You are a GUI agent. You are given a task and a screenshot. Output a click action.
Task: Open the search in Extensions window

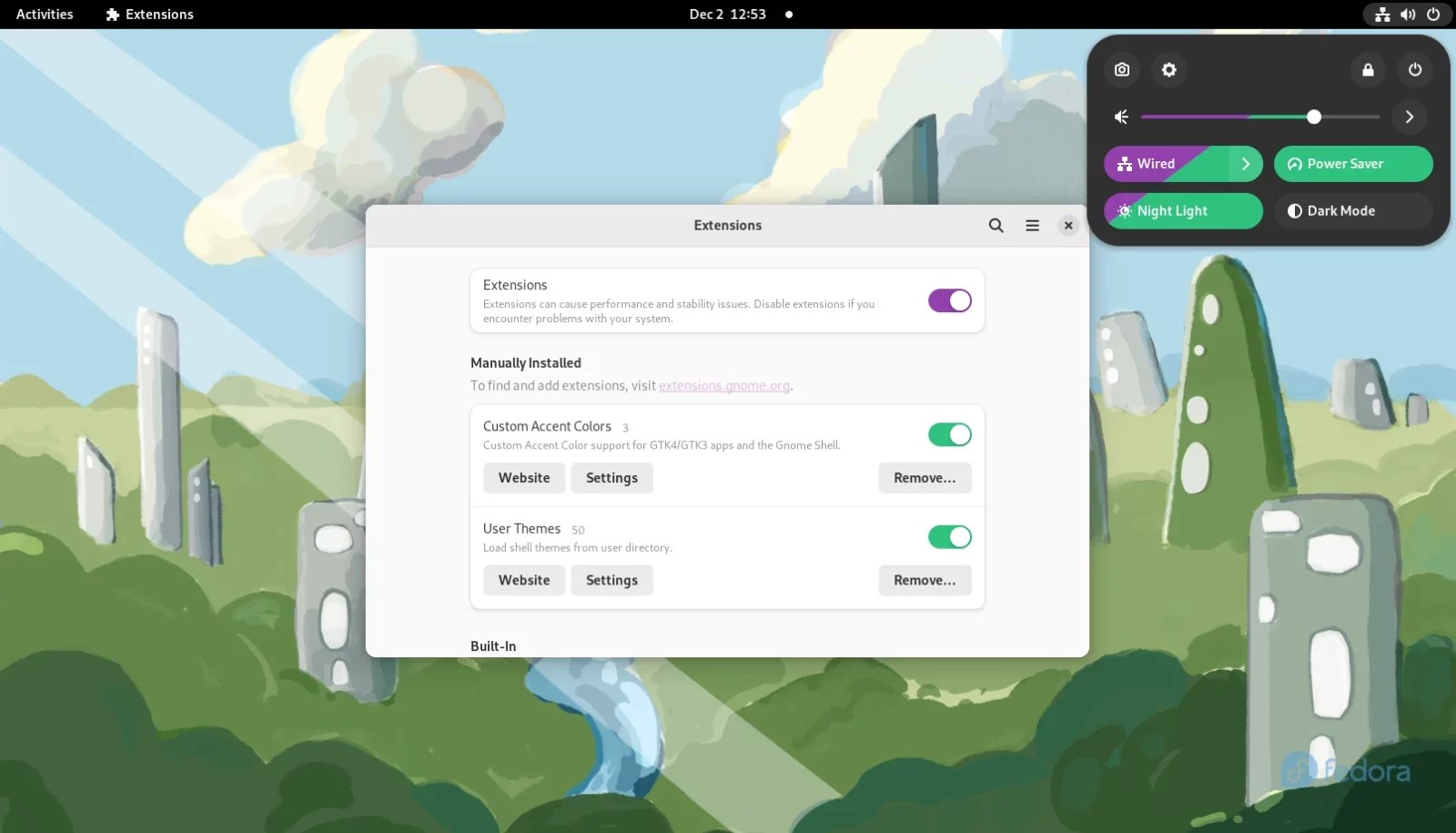(x=996, y=225)
